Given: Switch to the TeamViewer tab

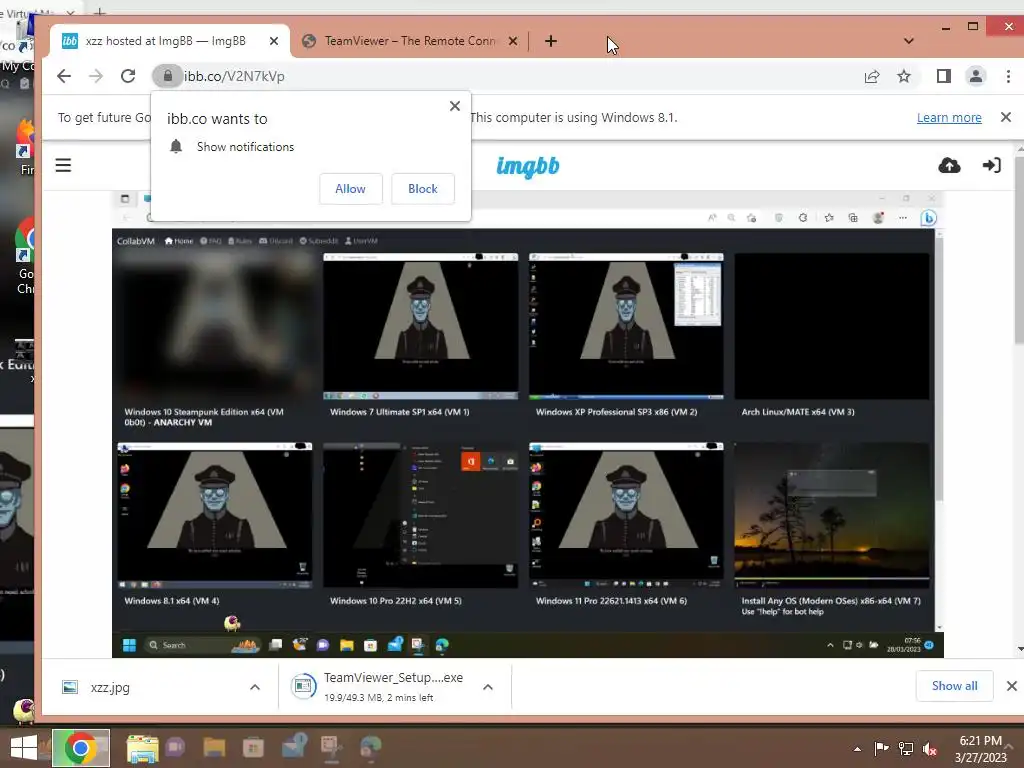Looking at the screenshot, I should pos(410,41).
